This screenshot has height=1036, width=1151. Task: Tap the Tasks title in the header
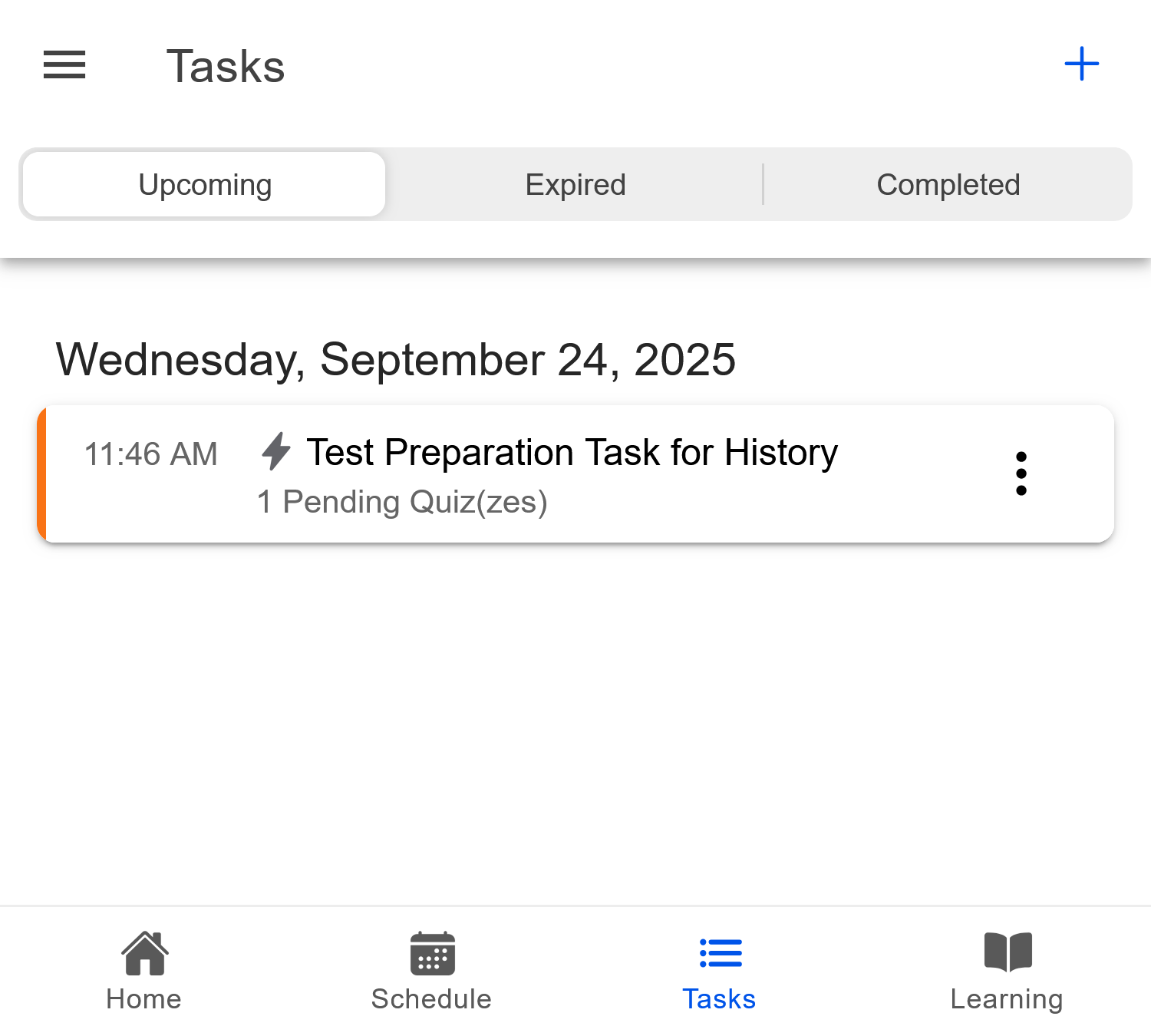(x=225, y=66)
